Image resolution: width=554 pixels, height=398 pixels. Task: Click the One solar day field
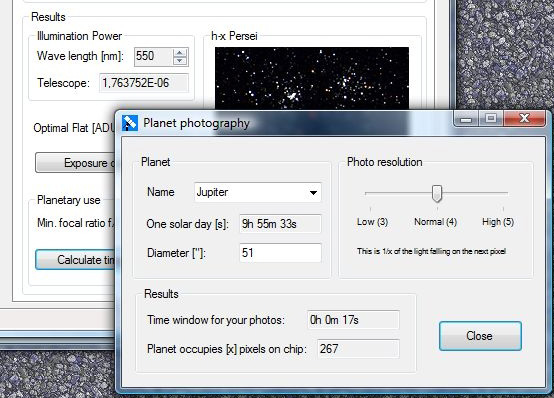[x=280, y=224]
